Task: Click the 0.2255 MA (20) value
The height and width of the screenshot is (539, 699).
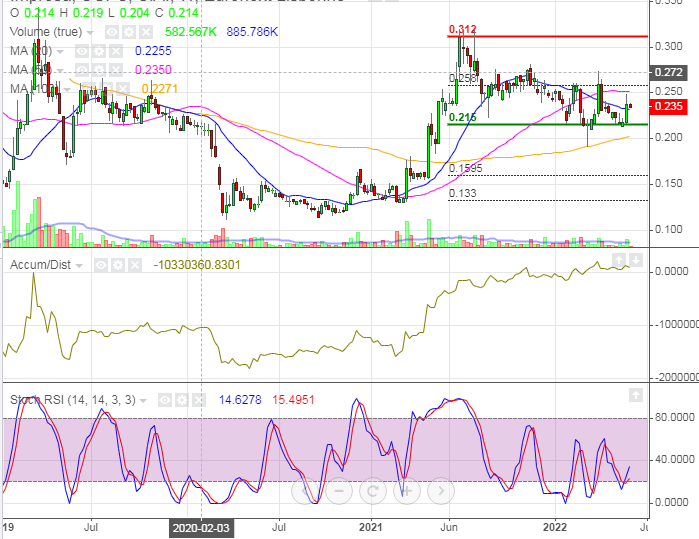Action: point(153,51)
